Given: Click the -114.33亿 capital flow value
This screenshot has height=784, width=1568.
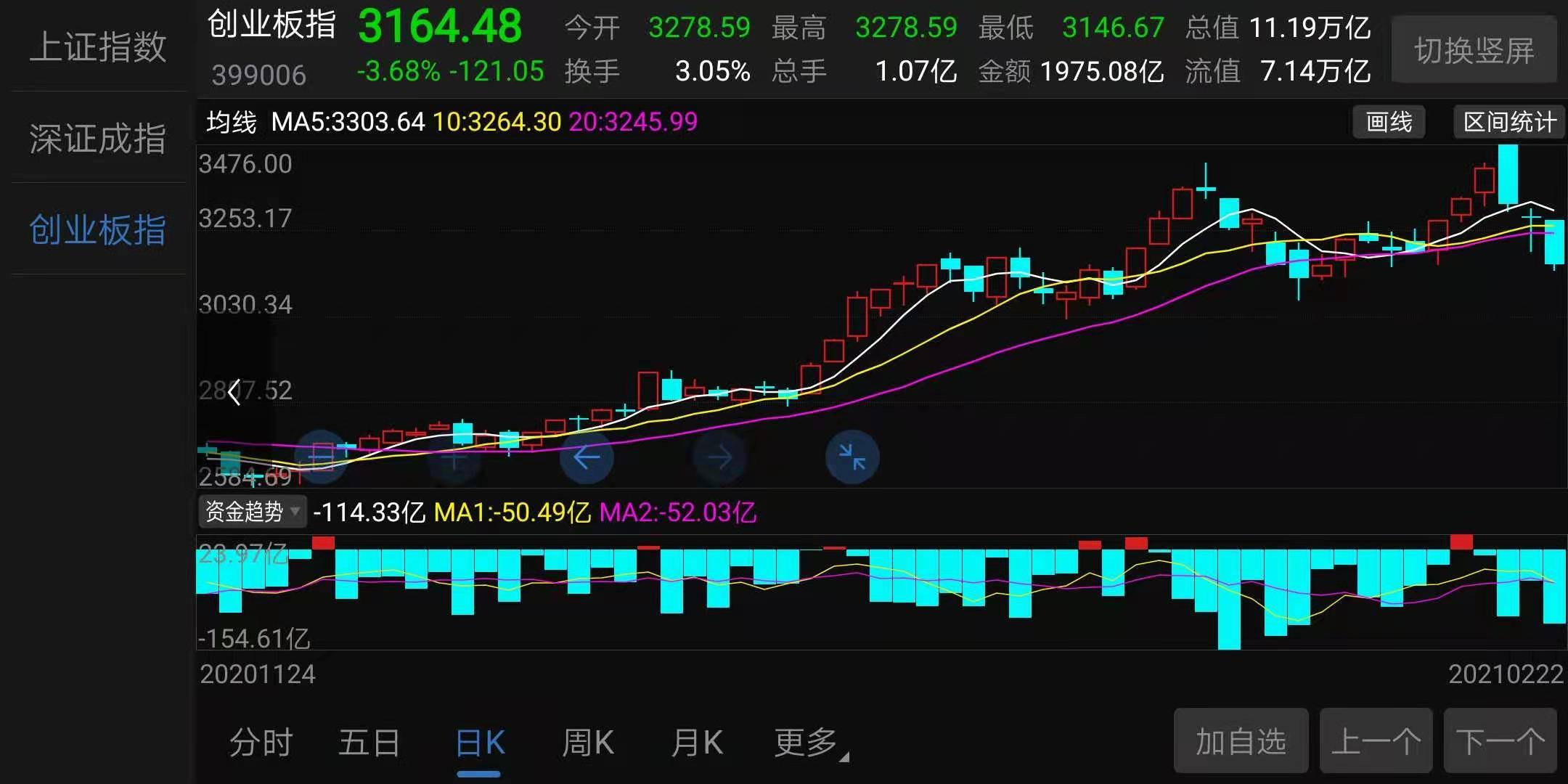Looking at the screenshot, I should 369,513.
